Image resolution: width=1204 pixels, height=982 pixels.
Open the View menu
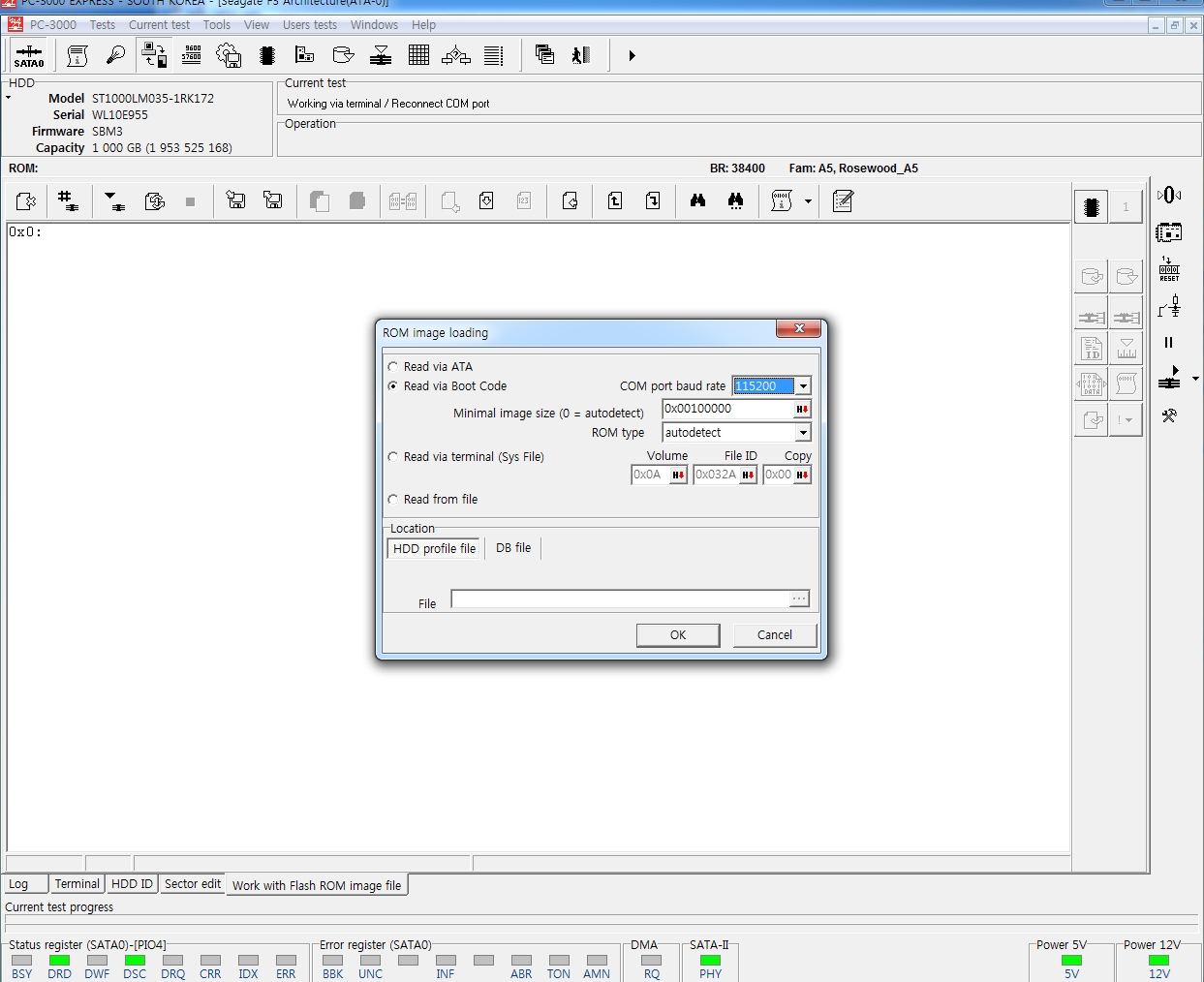(x=257, y=25)
